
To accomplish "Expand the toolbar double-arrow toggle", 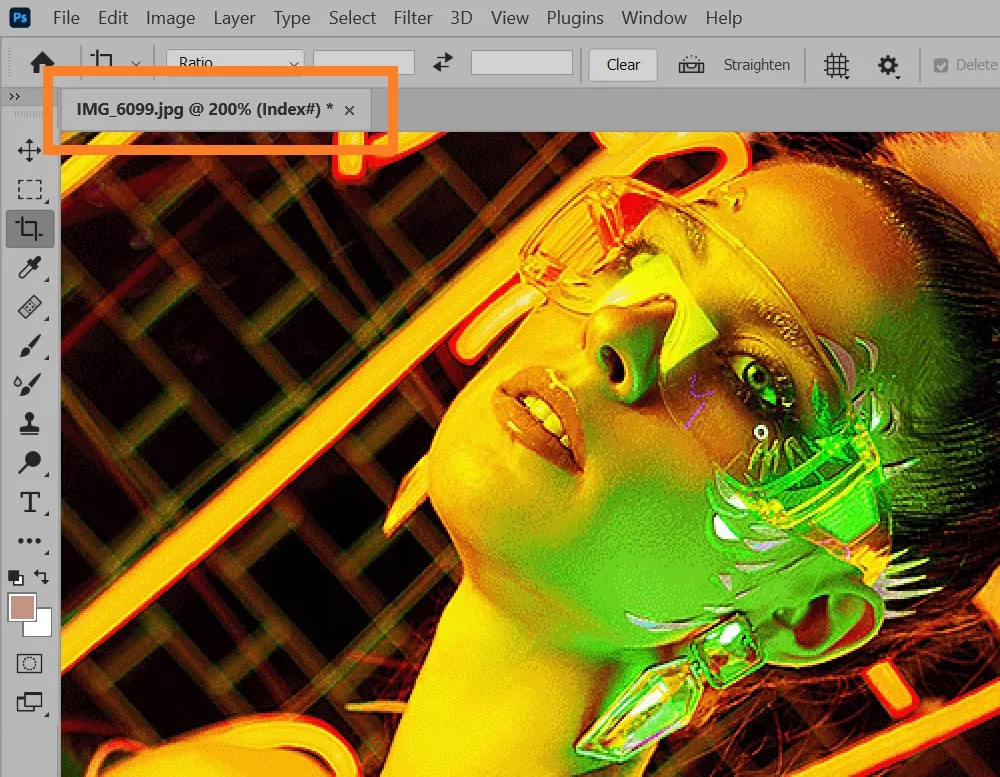I will pyautogui.click(x=14, y=96).
